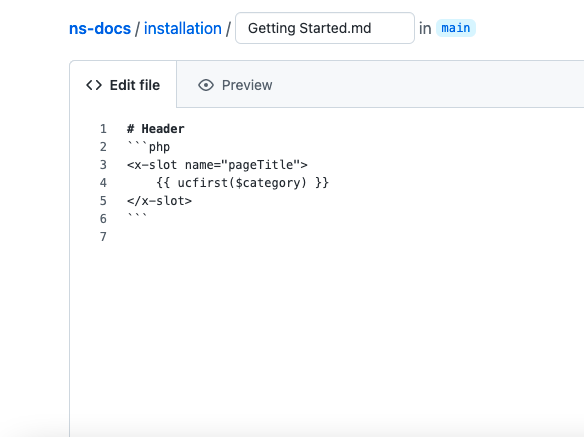Click the x-slot name="pageTitle" opening tag line
584x437 pixels.
click(217, 165)
